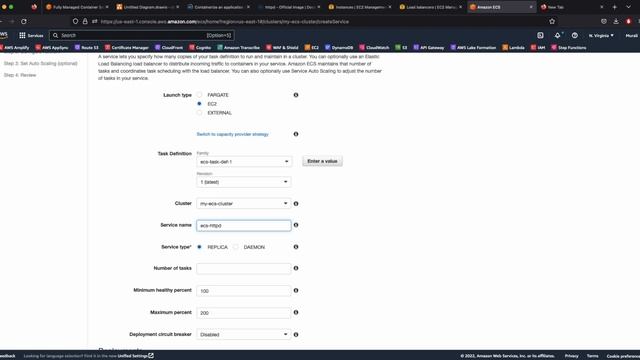This screenshot has height=360, width=640.
Task: Open the CloudWatch bookmark shortcut
Action: pos(374,48)
